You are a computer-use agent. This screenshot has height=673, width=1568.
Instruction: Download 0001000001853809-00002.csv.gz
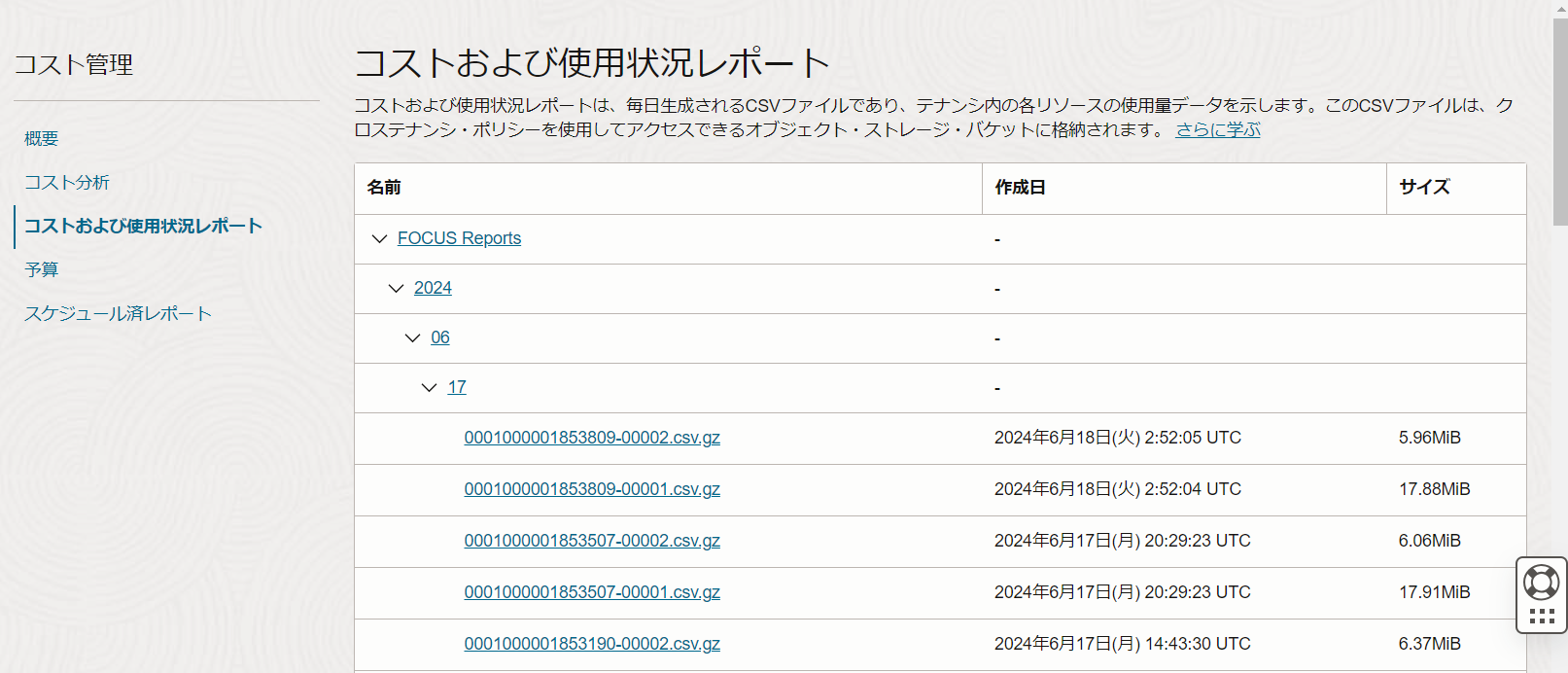pos(592,438)
